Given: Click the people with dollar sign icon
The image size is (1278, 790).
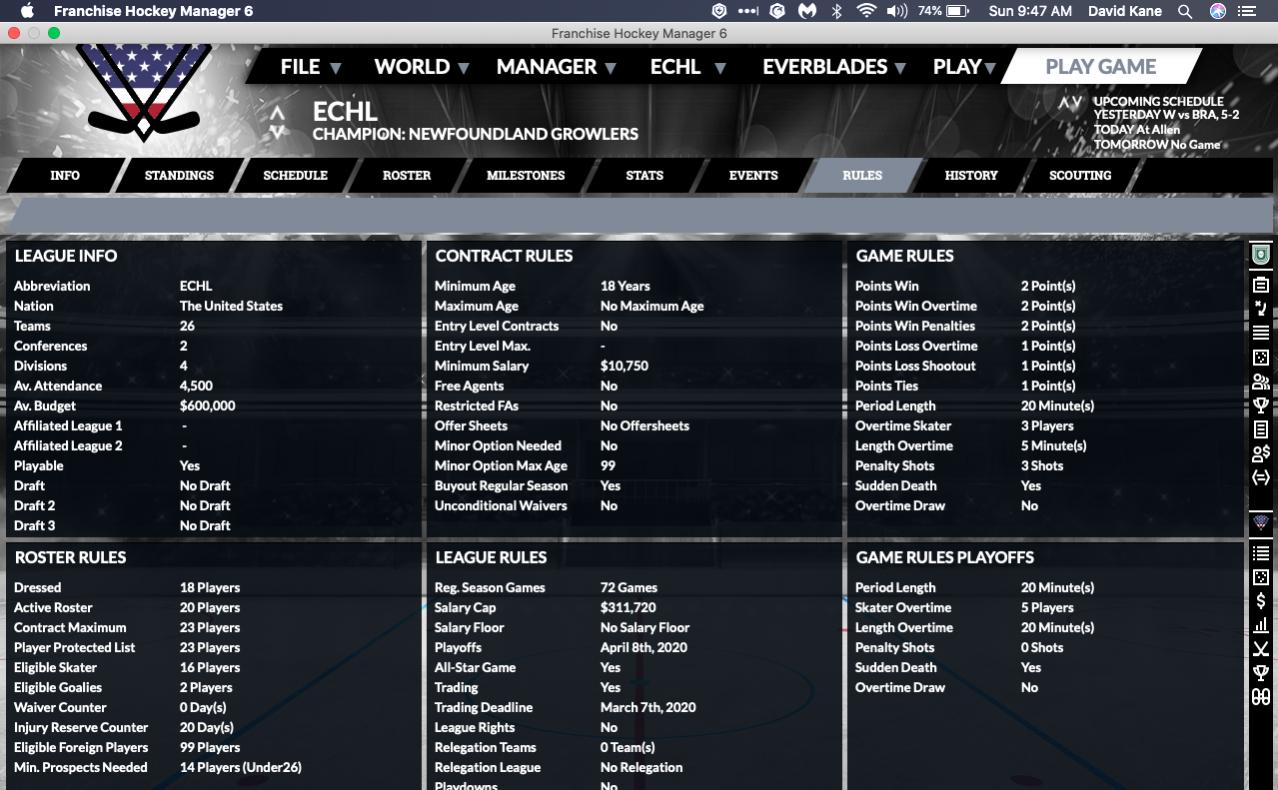Looking at the screenshot, I should tap(1260, 454).
